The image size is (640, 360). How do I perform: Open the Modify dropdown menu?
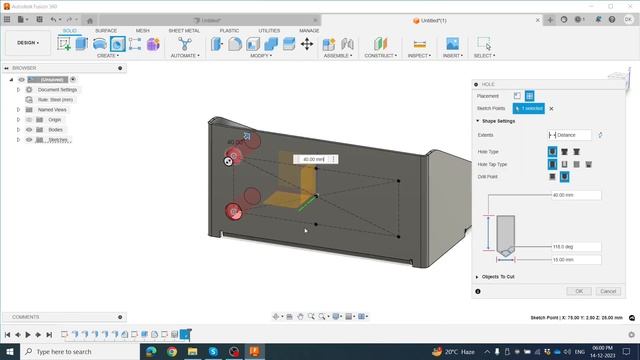coord(261,56)
